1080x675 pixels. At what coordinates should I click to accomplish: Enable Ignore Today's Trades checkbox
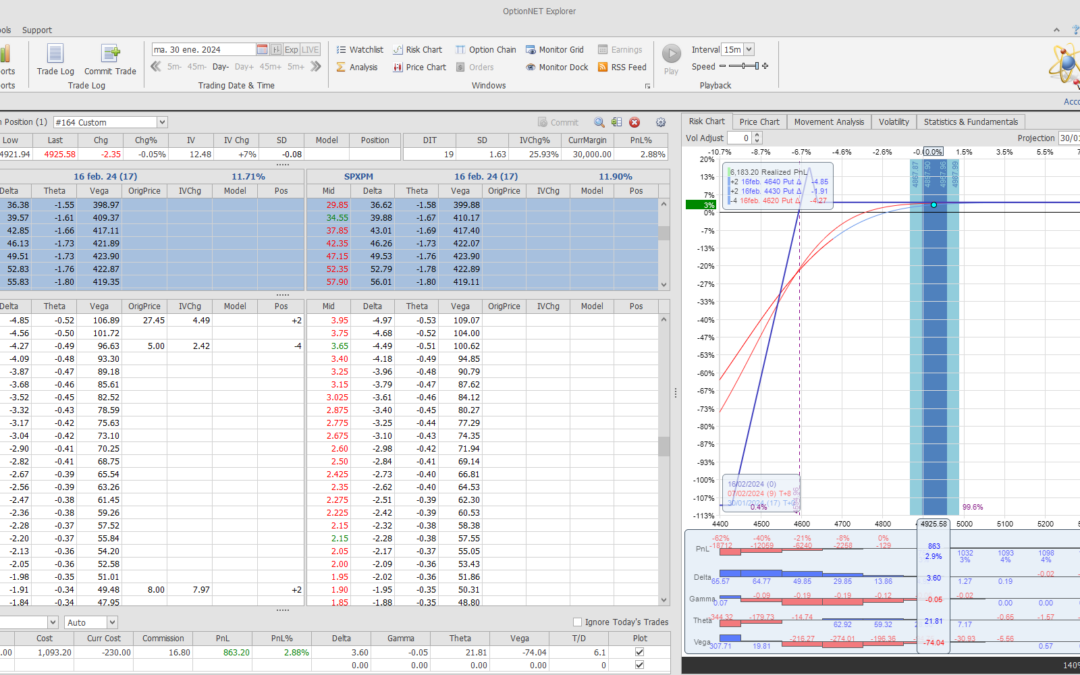point(577,622)
